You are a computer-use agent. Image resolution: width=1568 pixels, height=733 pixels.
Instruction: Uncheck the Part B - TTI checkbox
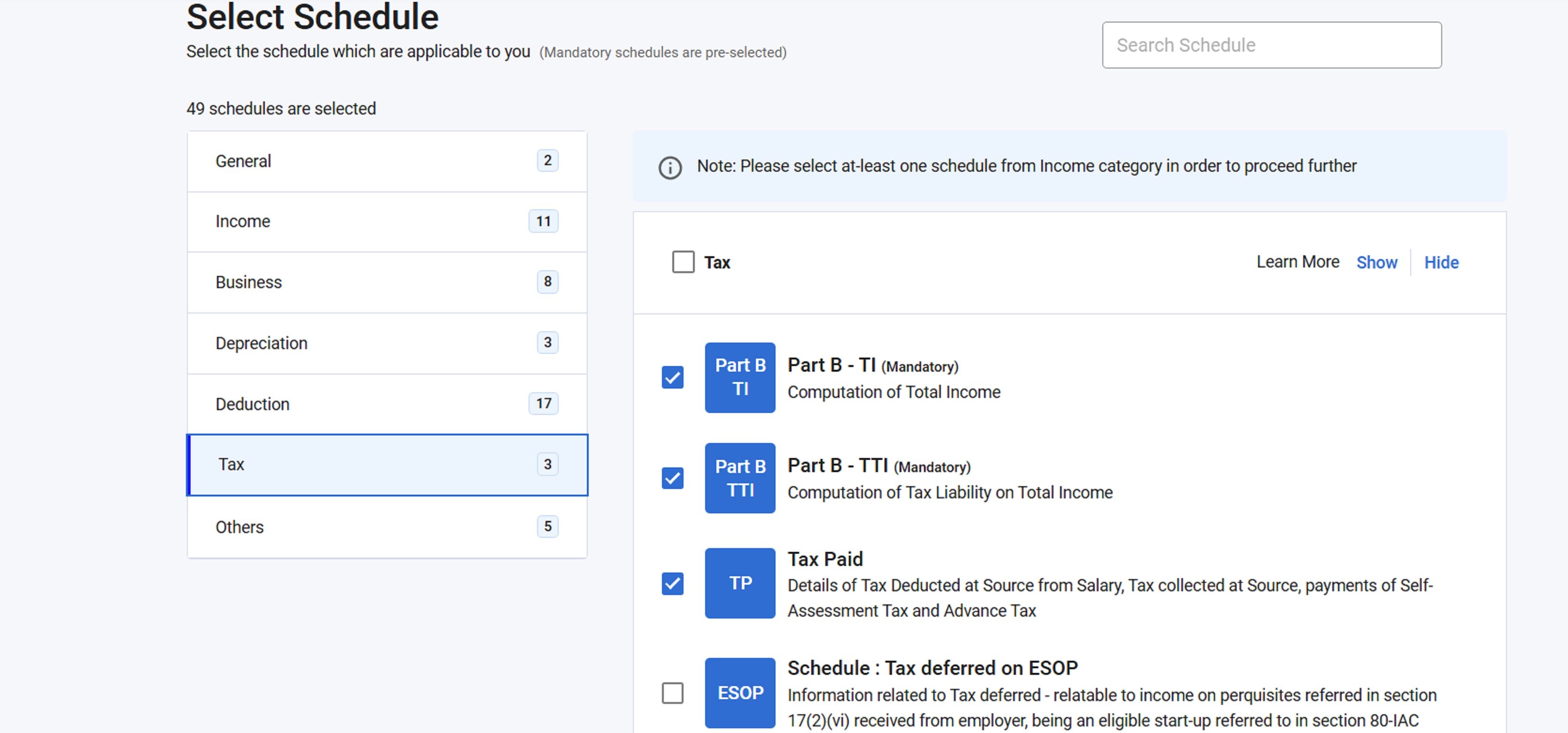[x=673, y=478]
